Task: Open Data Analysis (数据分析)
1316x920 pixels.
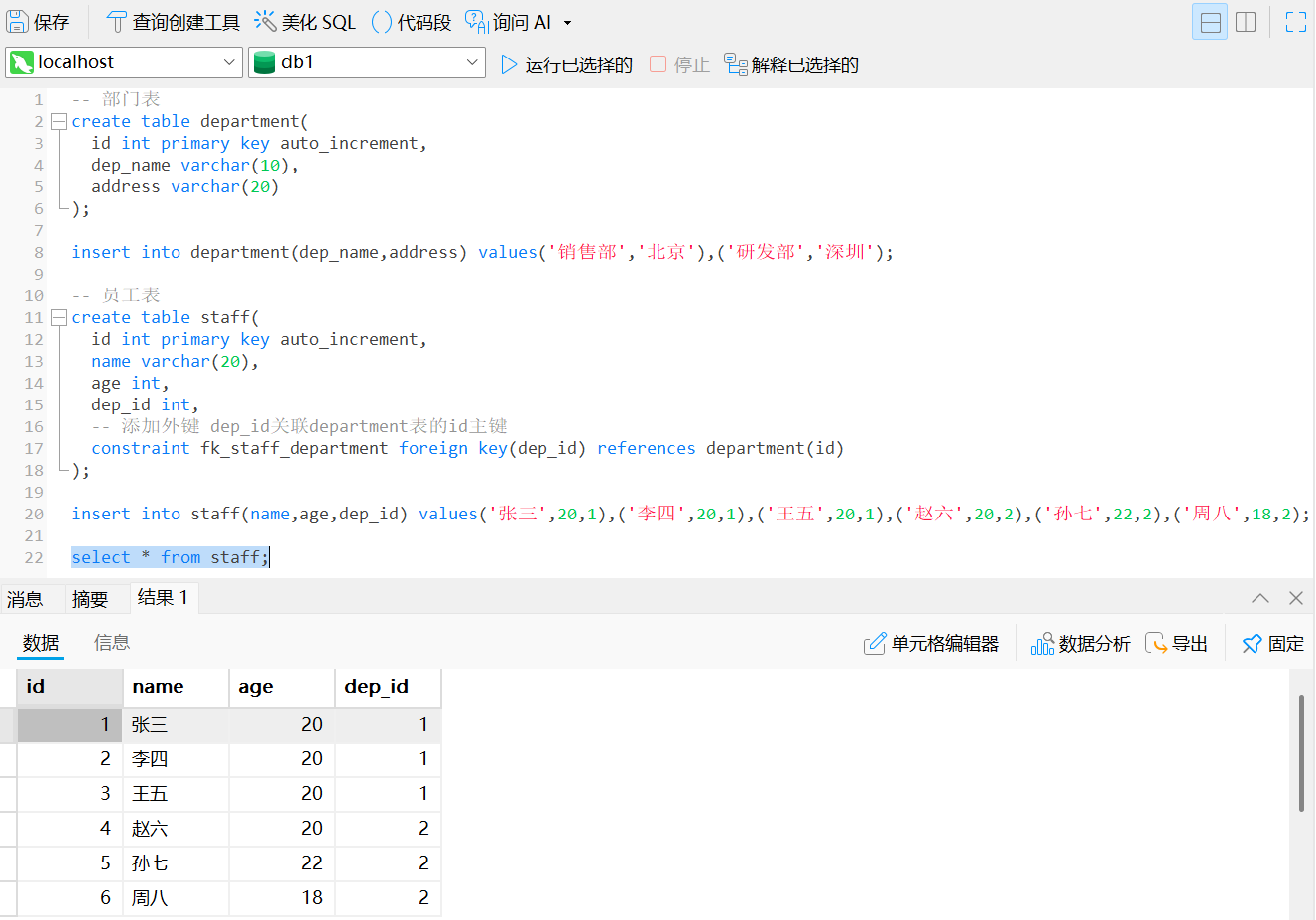Action: pyautogui.click(x=1080, y=644)
